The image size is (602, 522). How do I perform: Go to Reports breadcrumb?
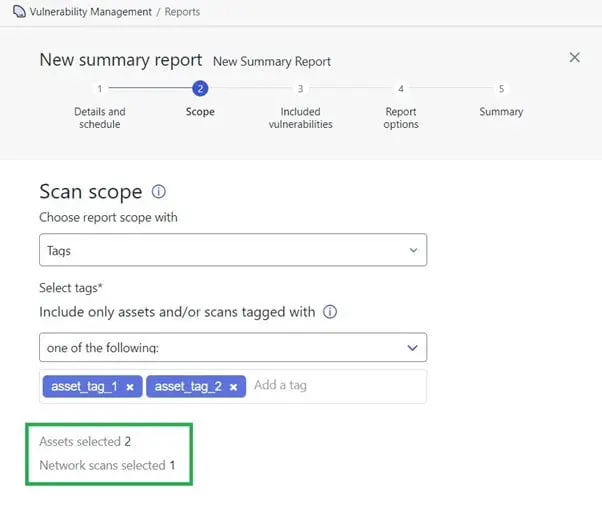[x=182, y=12]
